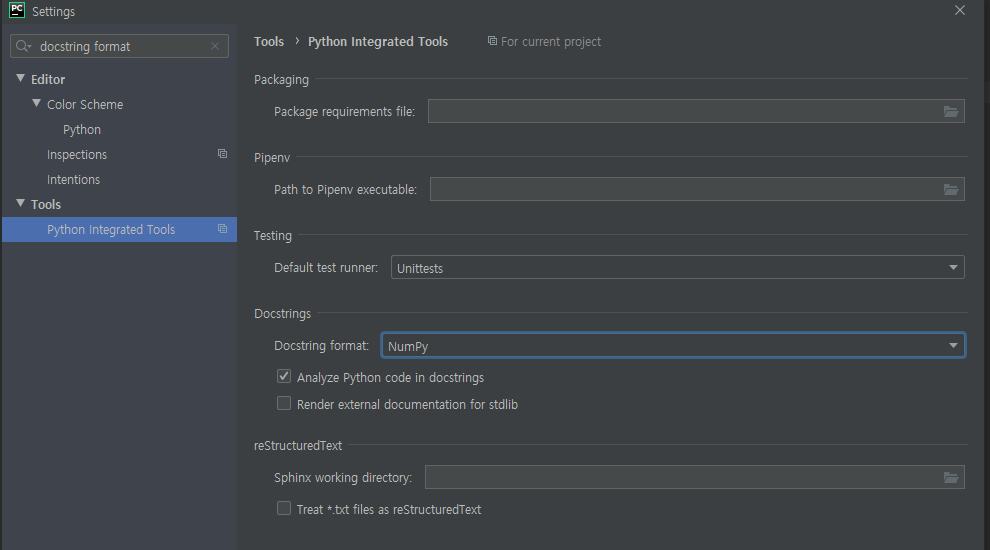Click the Default test runner label

[326, 268]
